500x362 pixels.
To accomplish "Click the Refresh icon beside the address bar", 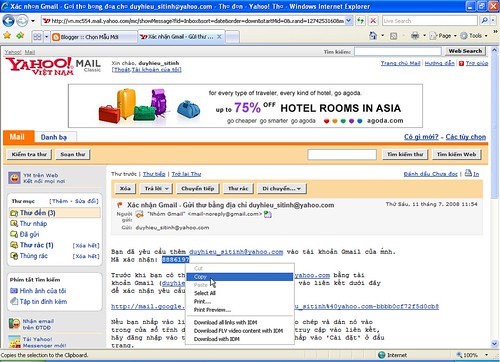I will pos(360,21).
